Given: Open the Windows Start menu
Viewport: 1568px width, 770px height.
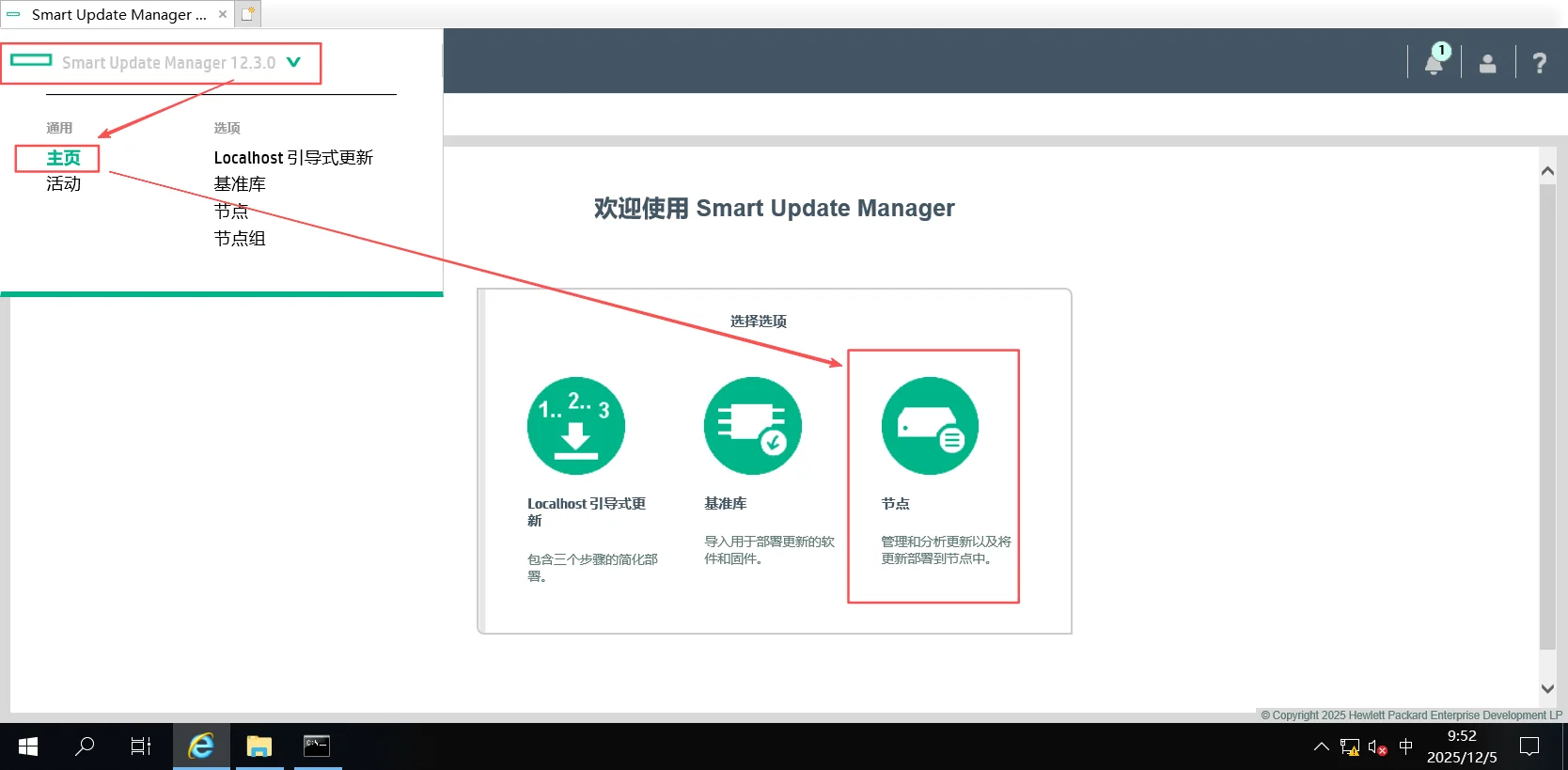Looking at the screenshot, I should pos(28,746).
